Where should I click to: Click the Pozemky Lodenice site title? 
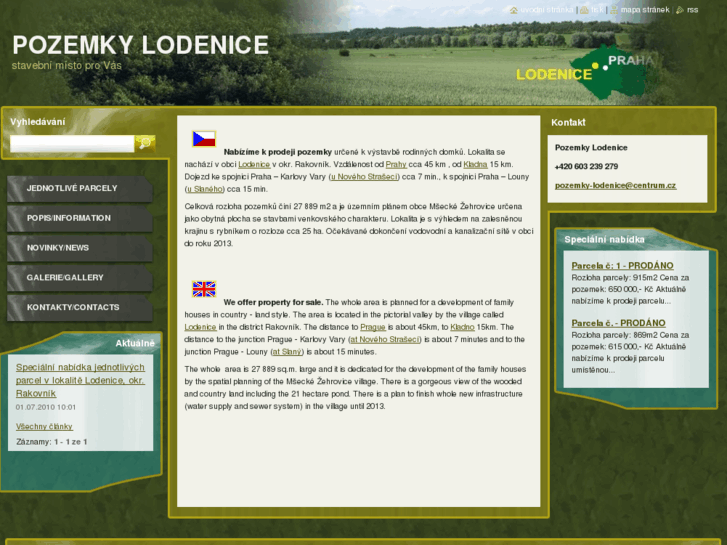pyautogui.click(x=140, y=45)
